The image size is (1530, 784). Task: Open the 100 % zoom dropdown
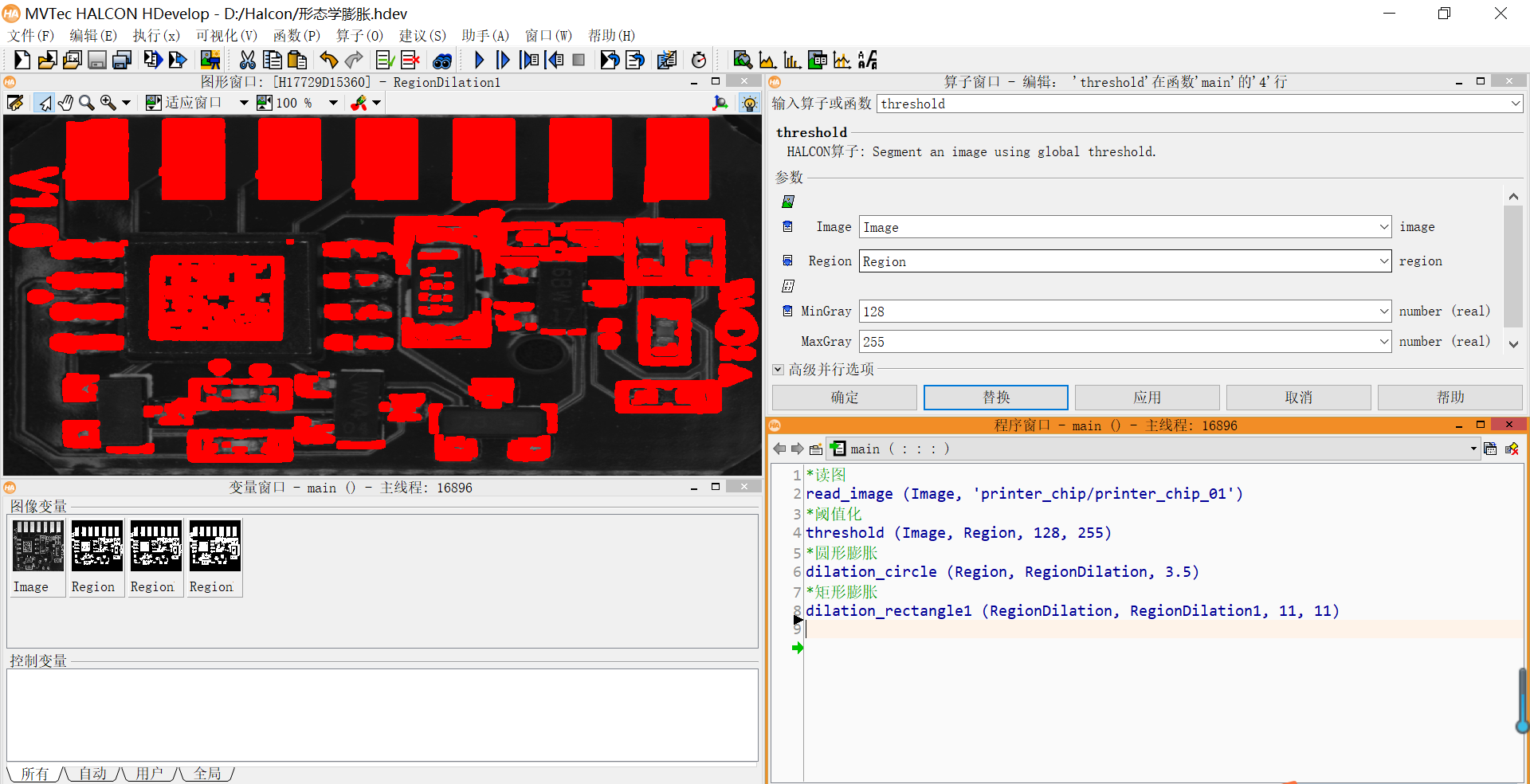click(x=333, y=103)
